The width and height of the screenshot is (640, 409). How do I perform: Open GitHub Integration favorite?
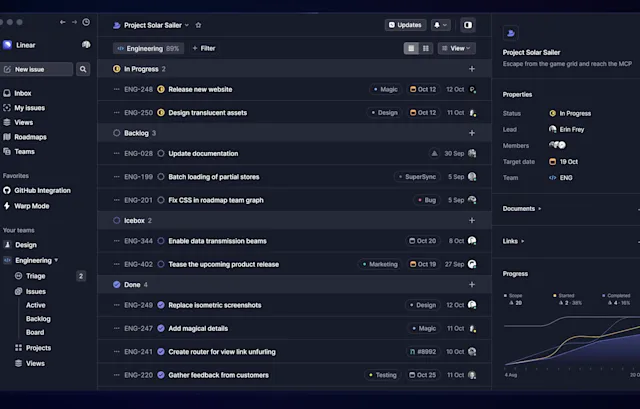coord(37,190)
